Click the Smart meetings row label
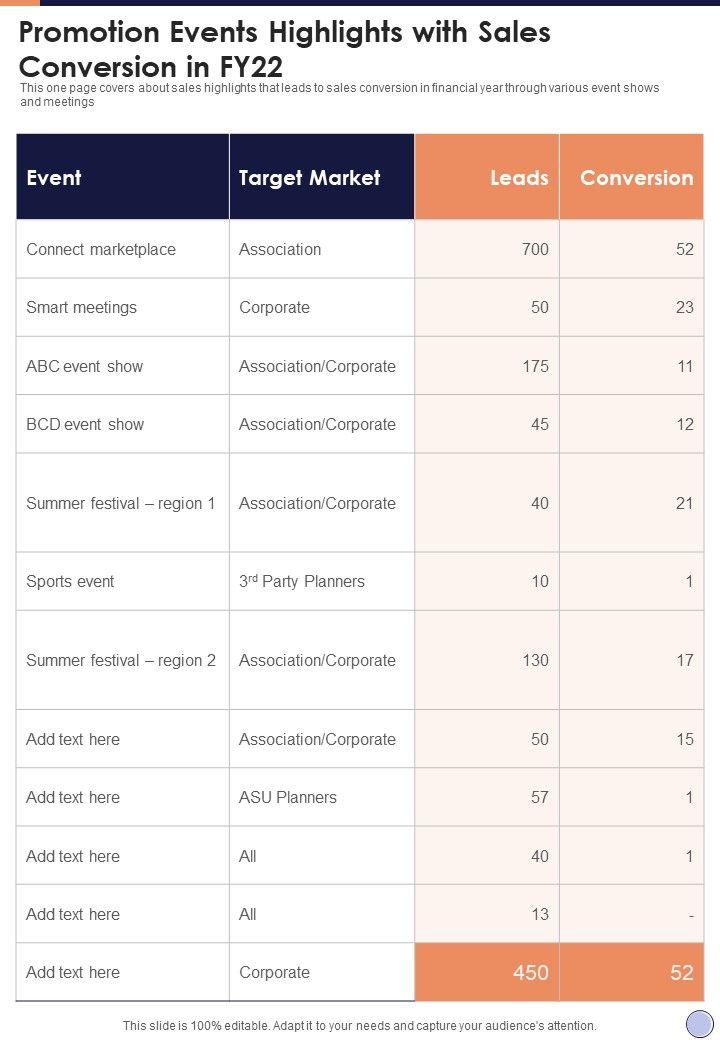The height and width of the screenshot is (1040, 720). pyautogui.click(x=82, y=307)
